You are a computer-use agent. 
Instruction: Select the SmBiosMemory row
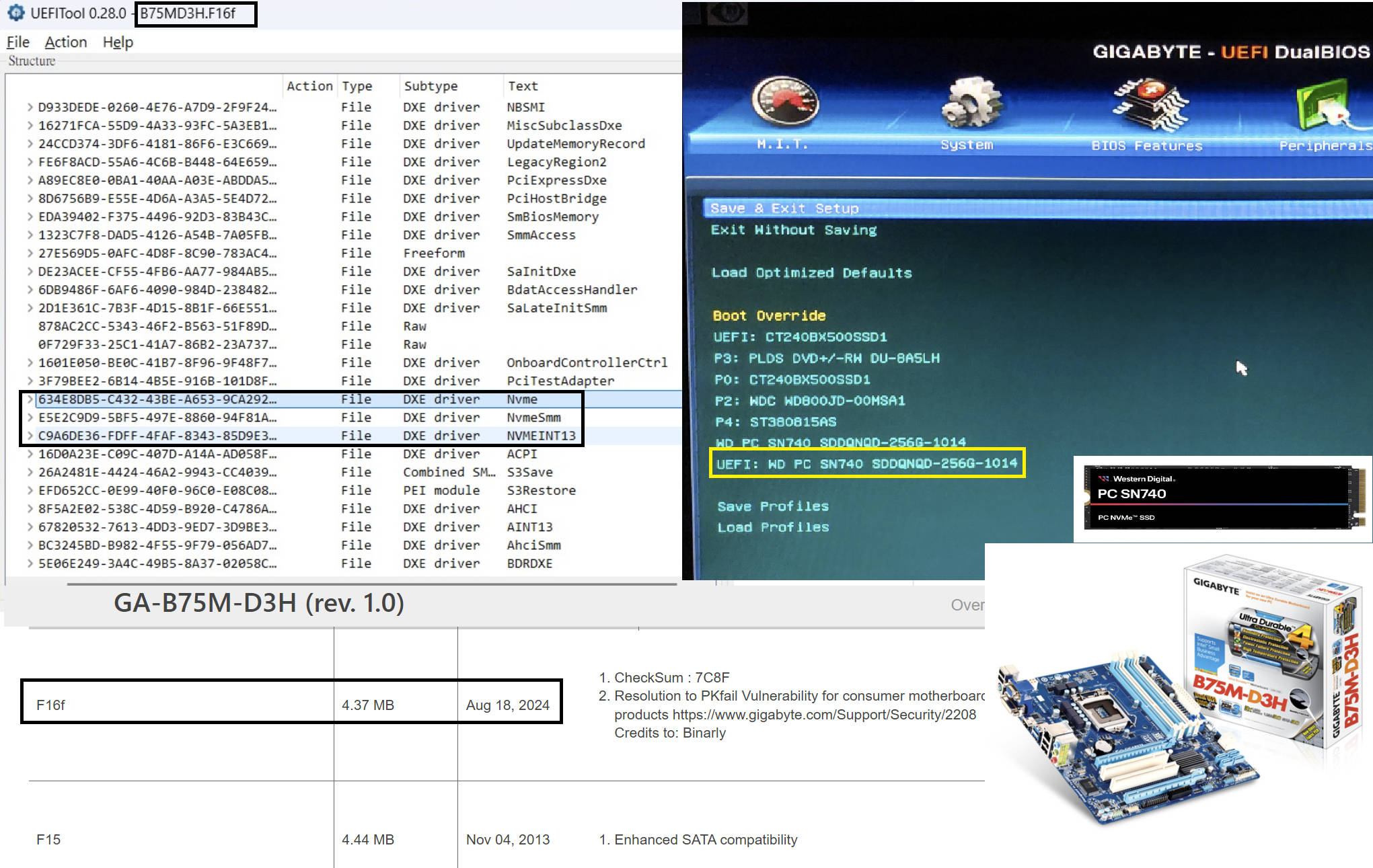pos(344,216)
